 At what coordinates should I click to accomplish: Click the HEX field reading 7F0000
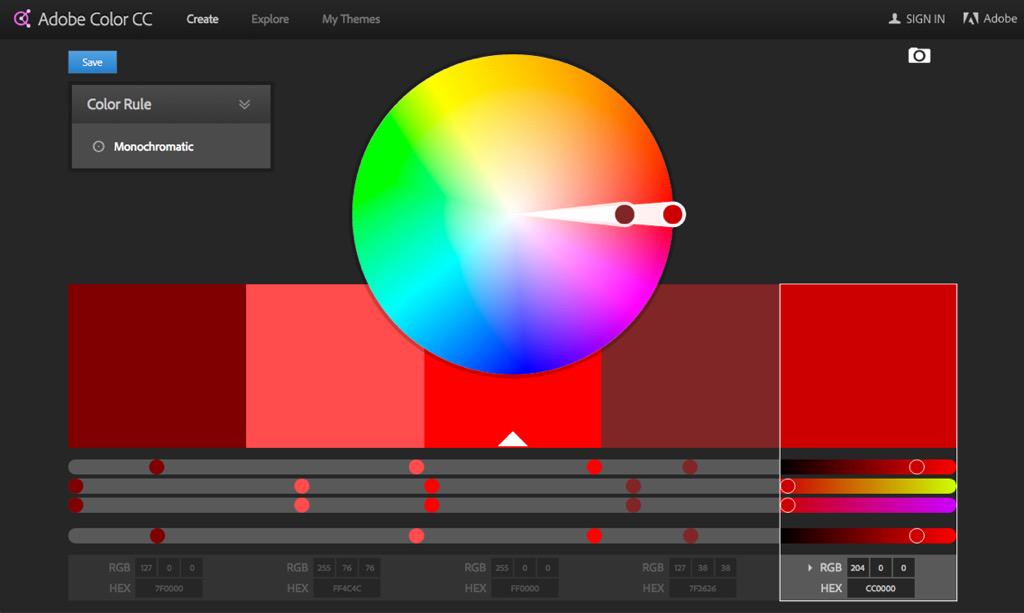click(x=169, y=588)
